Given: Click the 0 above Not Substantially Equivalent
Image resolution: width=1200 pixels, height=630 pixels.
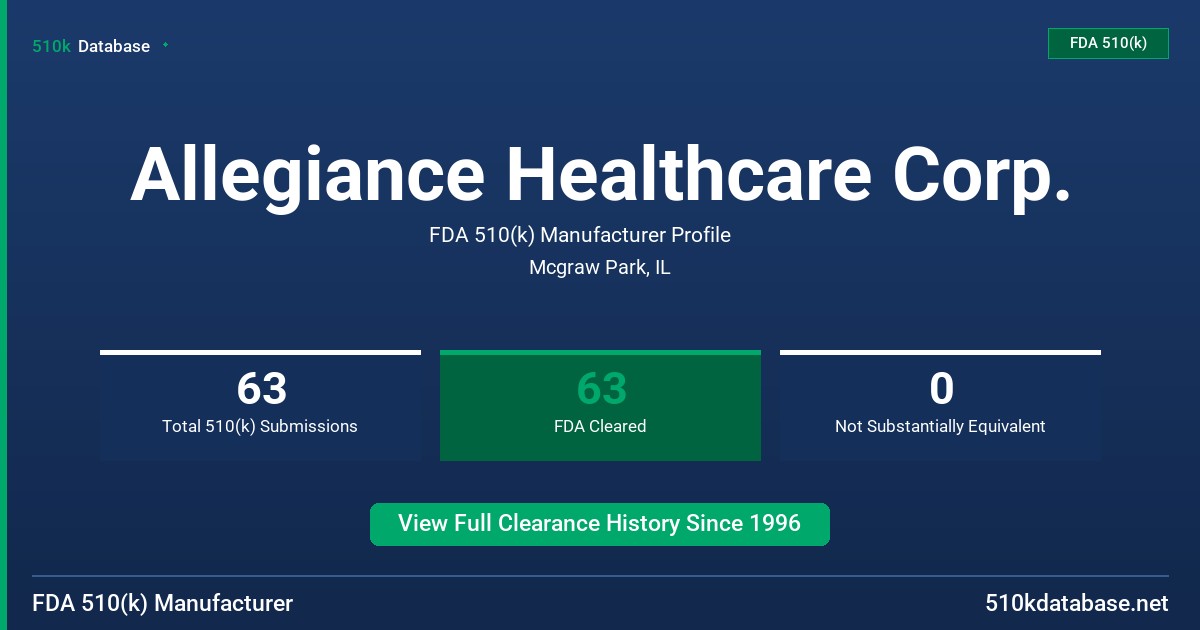Looking at the screenshot, I should (941, 388).
